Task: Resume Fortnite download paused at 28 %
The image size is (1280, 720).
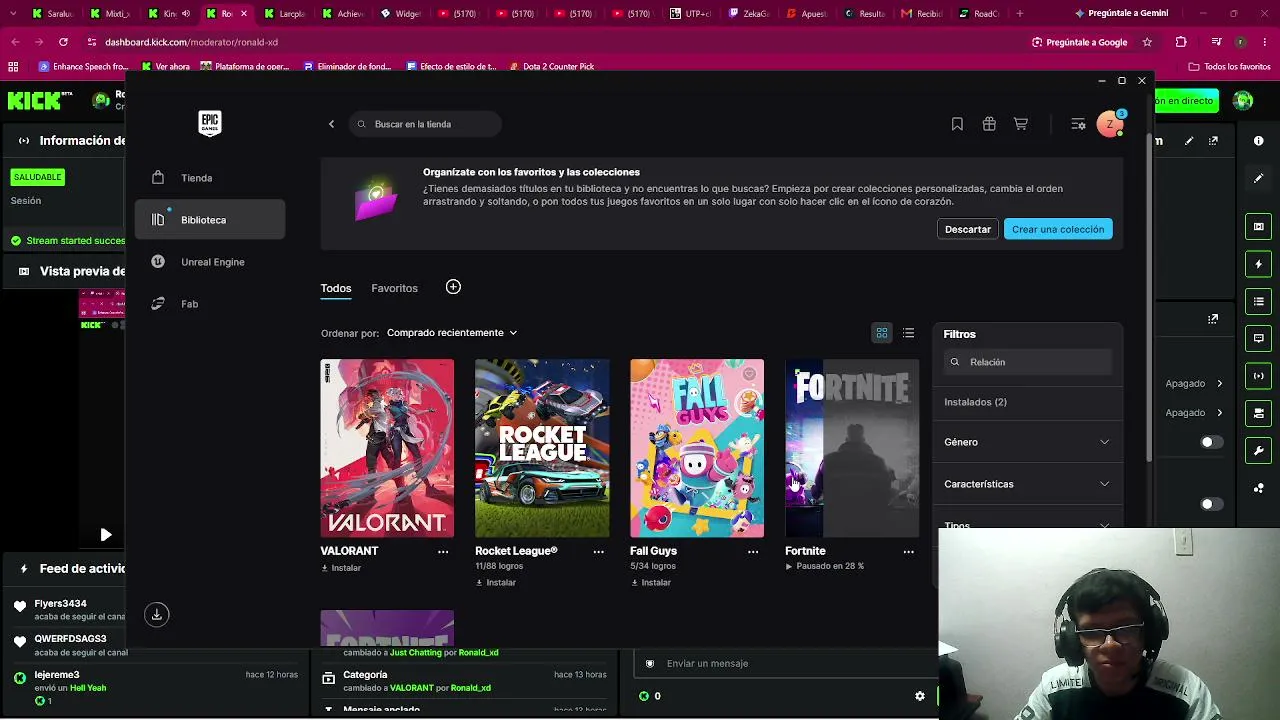Action: [x=825, y=566]
